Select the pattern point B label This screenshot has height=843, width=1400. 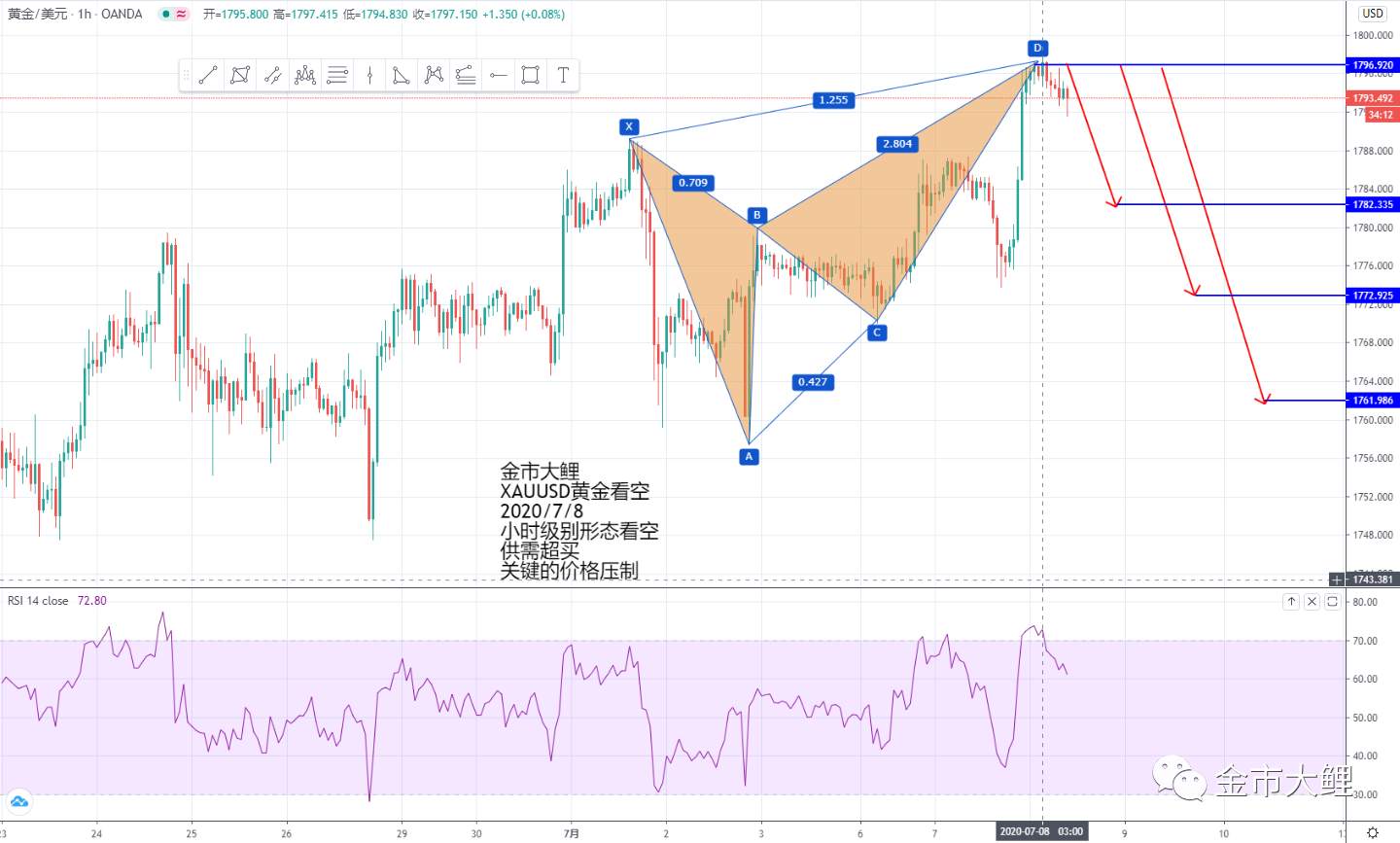click(756, 215)
